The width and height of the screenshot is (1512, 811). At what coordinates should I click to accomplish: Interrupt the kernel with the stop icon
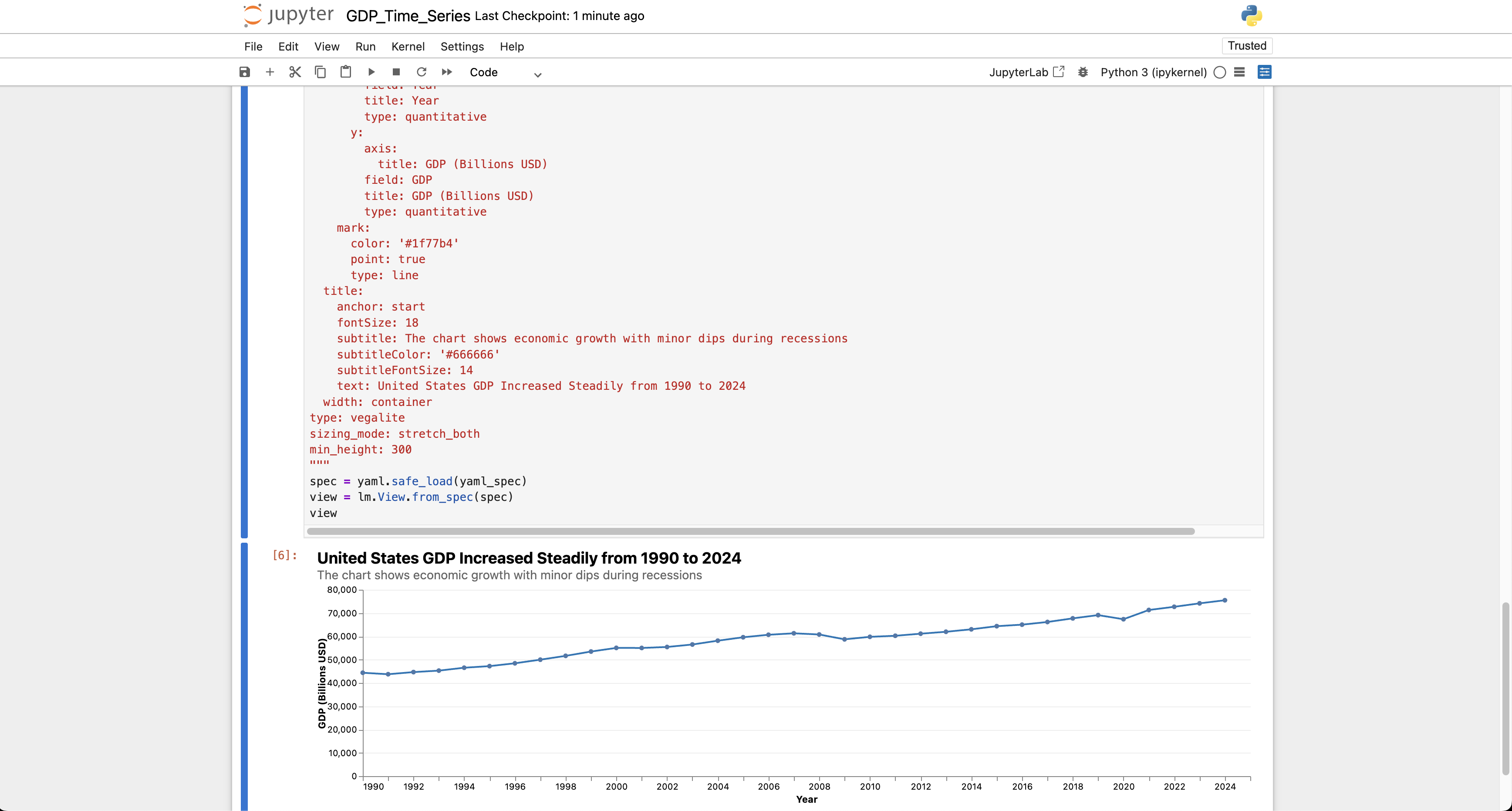396,72
